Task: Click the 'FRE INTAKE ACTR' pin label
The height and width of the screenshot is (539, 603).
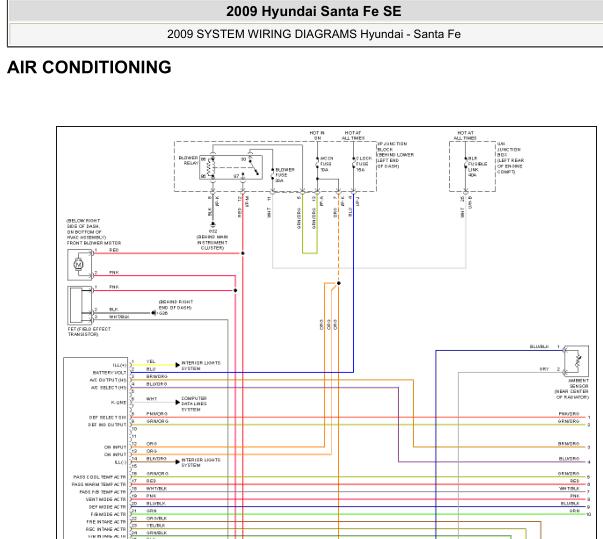Action: (x=106, y=522)
